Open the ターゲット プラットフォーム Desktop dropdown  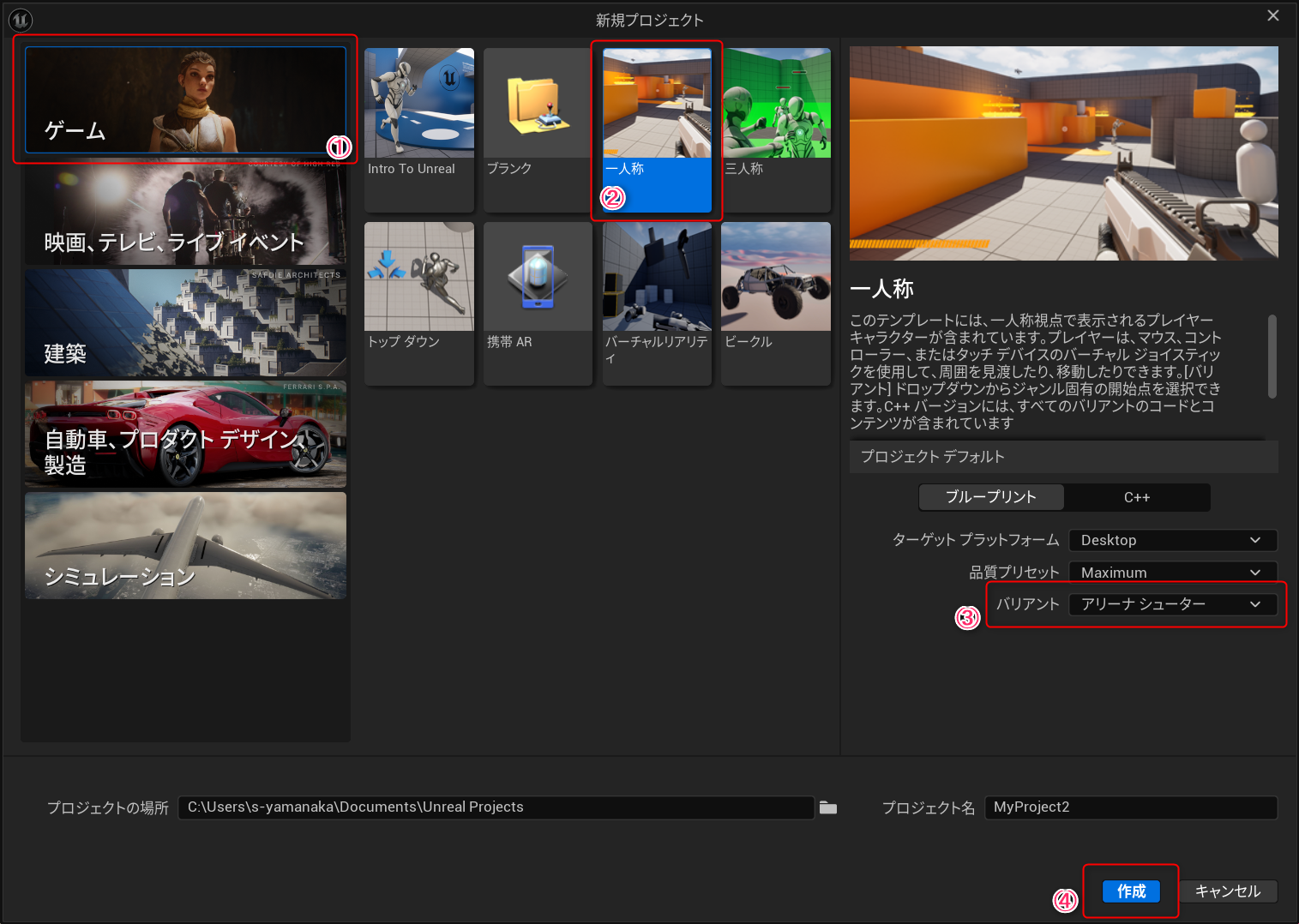pyautogui.click(x=1172, y=540)
